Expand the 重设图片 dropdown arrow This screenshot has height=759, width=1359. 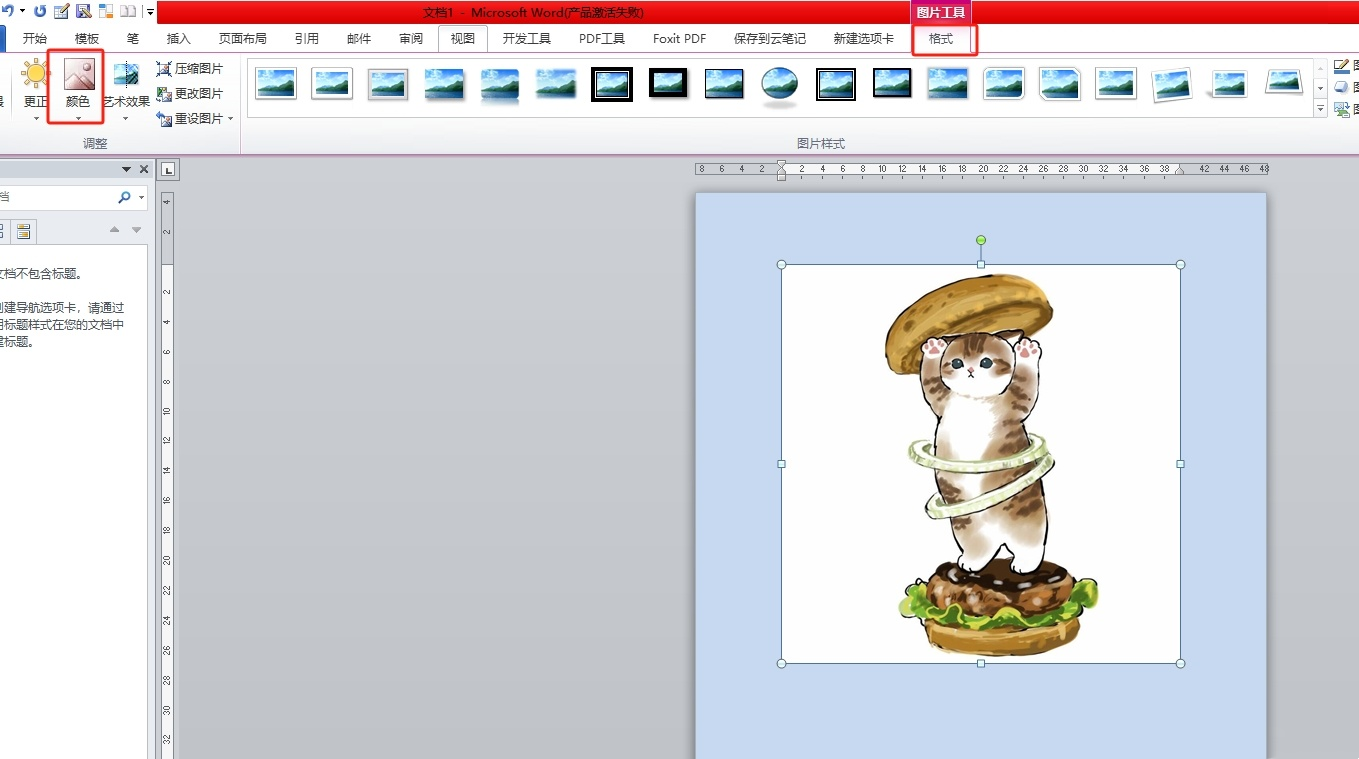[x=231, y=119]
